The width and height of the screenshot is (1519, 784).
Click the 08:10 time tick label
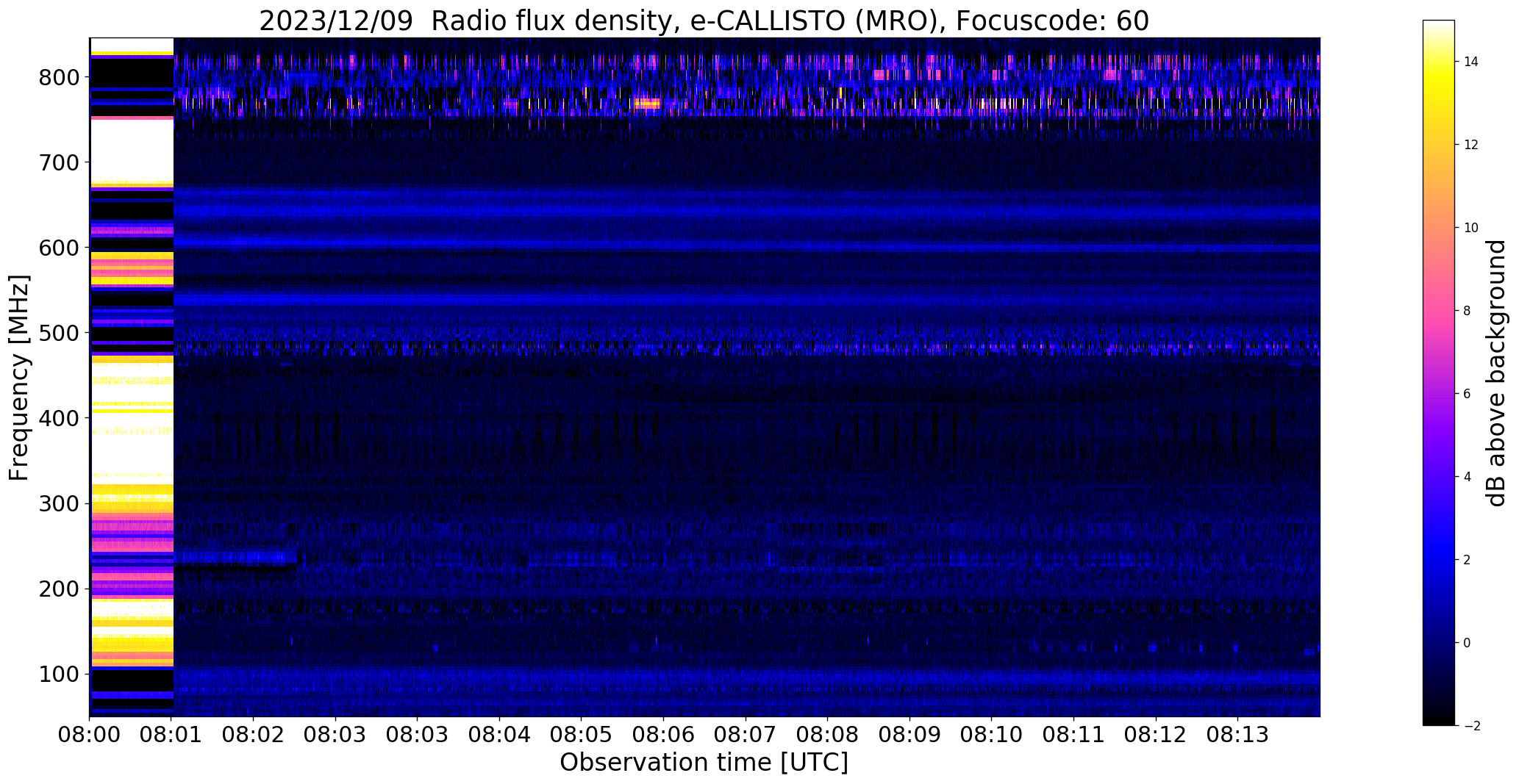click(x=992, y=735)
